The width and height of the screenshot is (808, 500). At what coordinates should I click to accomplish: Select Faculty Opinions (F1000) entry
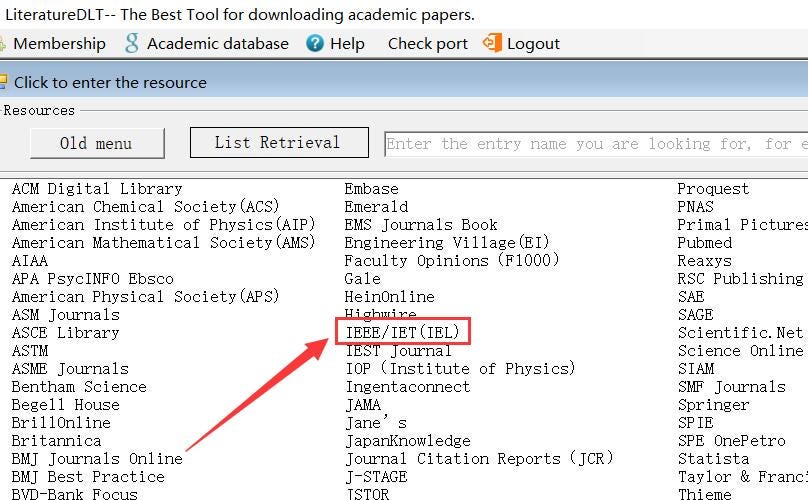[x=451, y=261]
